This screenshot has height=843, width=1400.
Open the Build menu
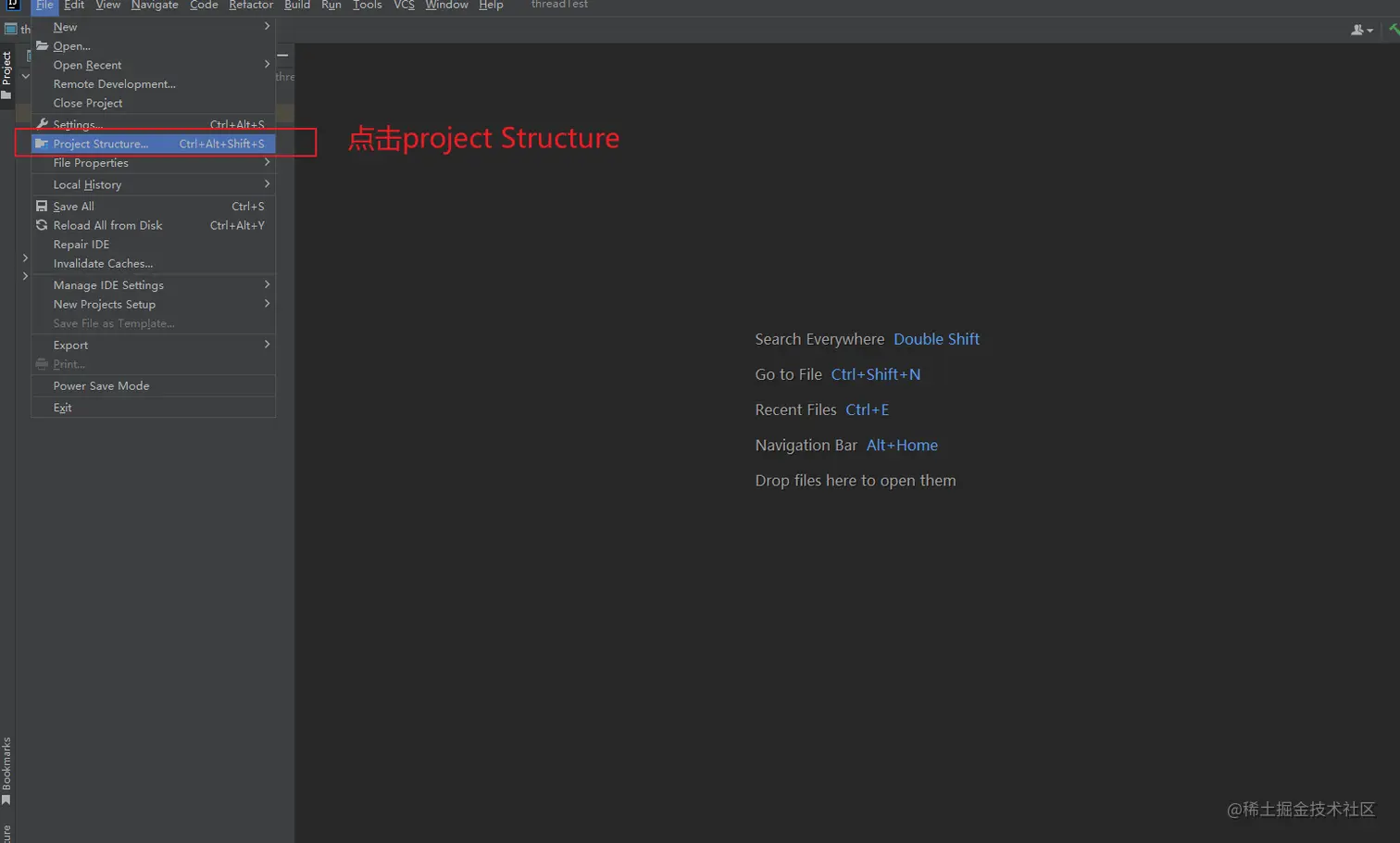(x=297, y=6)
